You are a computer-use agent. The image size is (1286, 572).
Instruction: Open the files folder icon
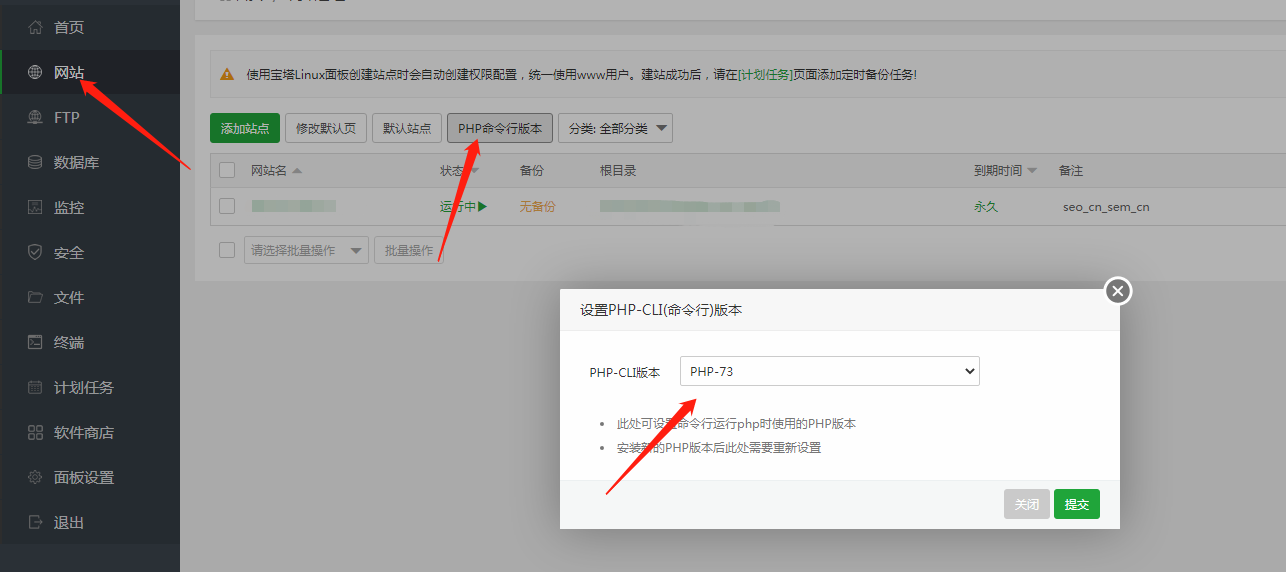coord(35,297)
